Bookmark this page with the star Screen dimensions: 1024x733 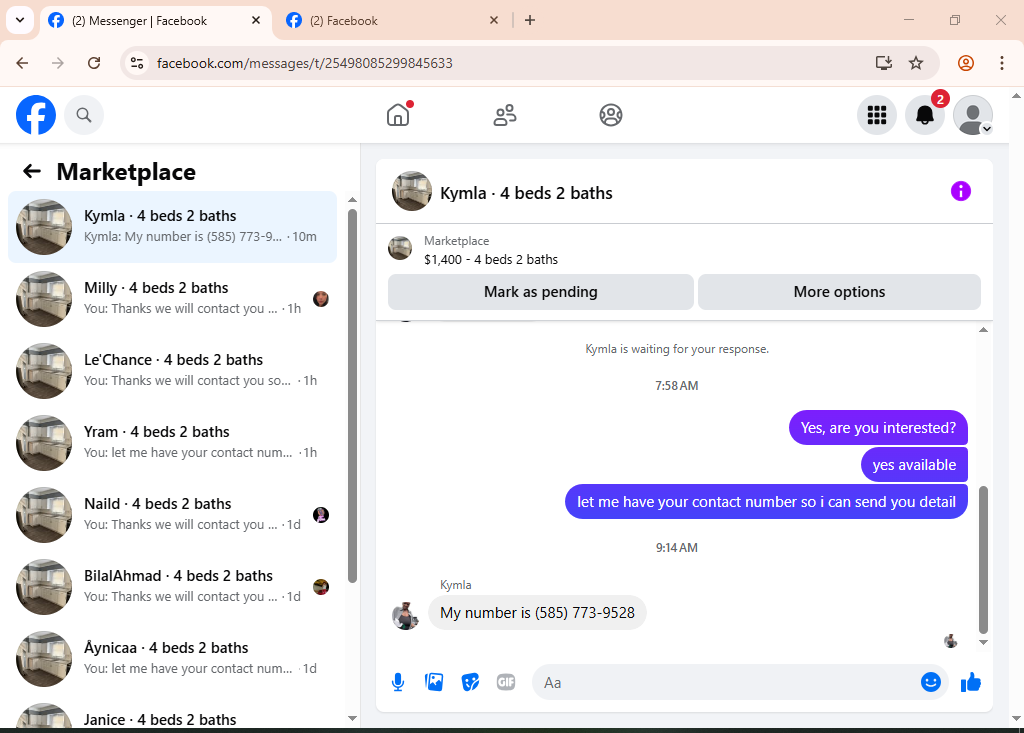point(916,63)
